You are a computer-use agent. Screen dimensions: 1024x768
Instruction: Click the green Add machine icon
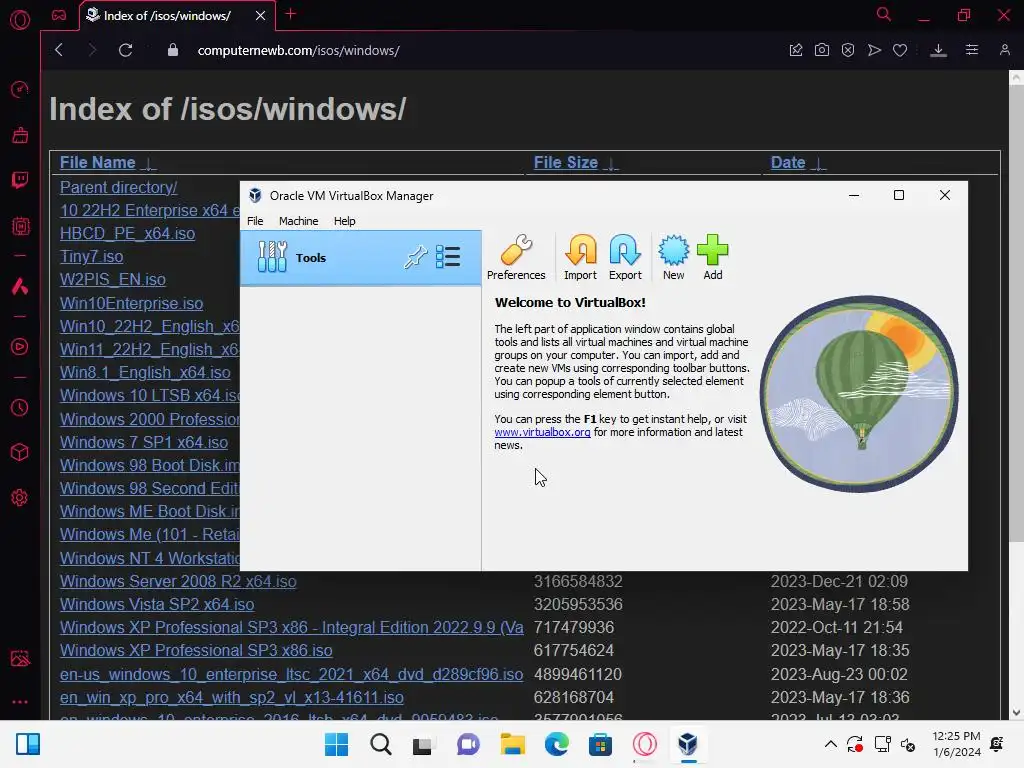[712, 257]
